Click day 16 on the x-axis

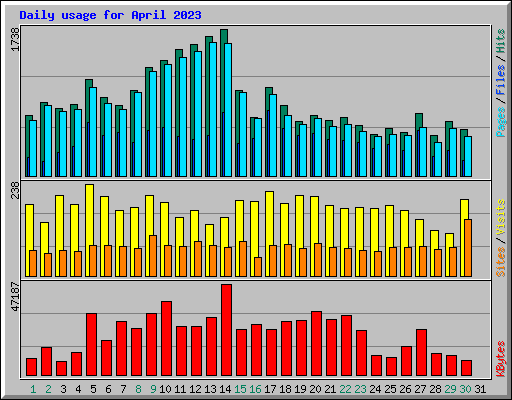(x=255, y=389)
